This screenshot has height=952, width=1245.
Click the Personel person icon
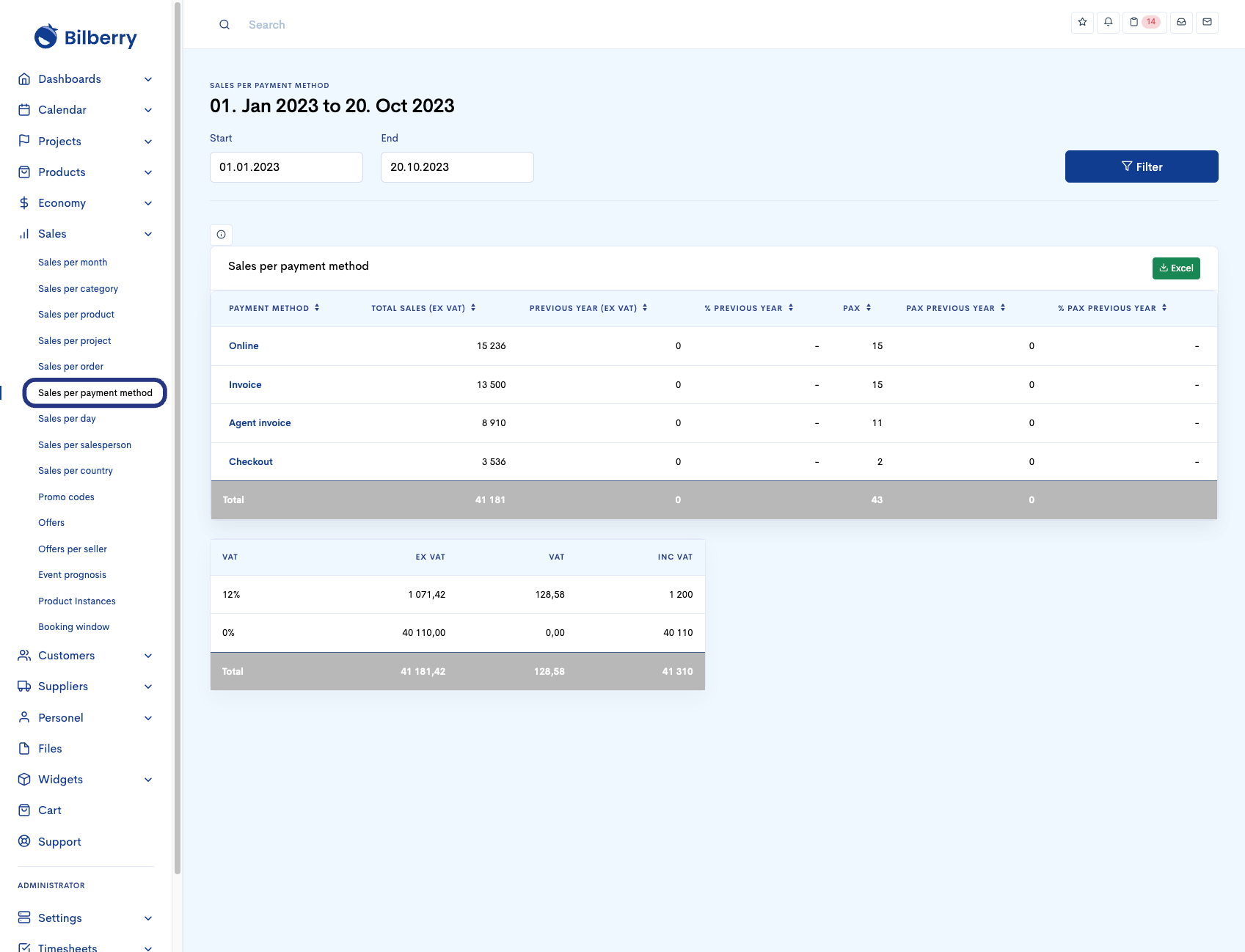(x=24, y=717)
